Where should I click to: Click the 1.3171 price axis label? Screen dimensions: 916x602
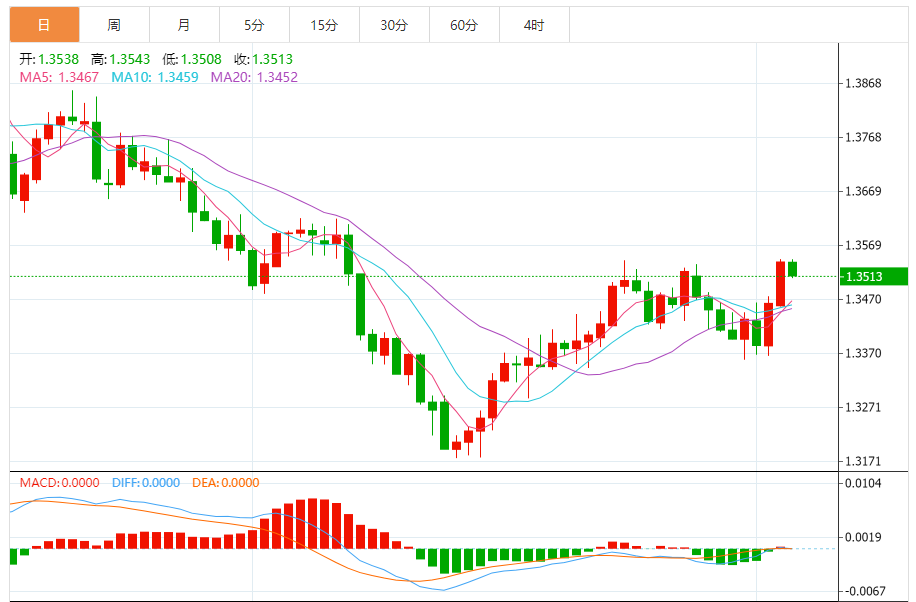863,461
